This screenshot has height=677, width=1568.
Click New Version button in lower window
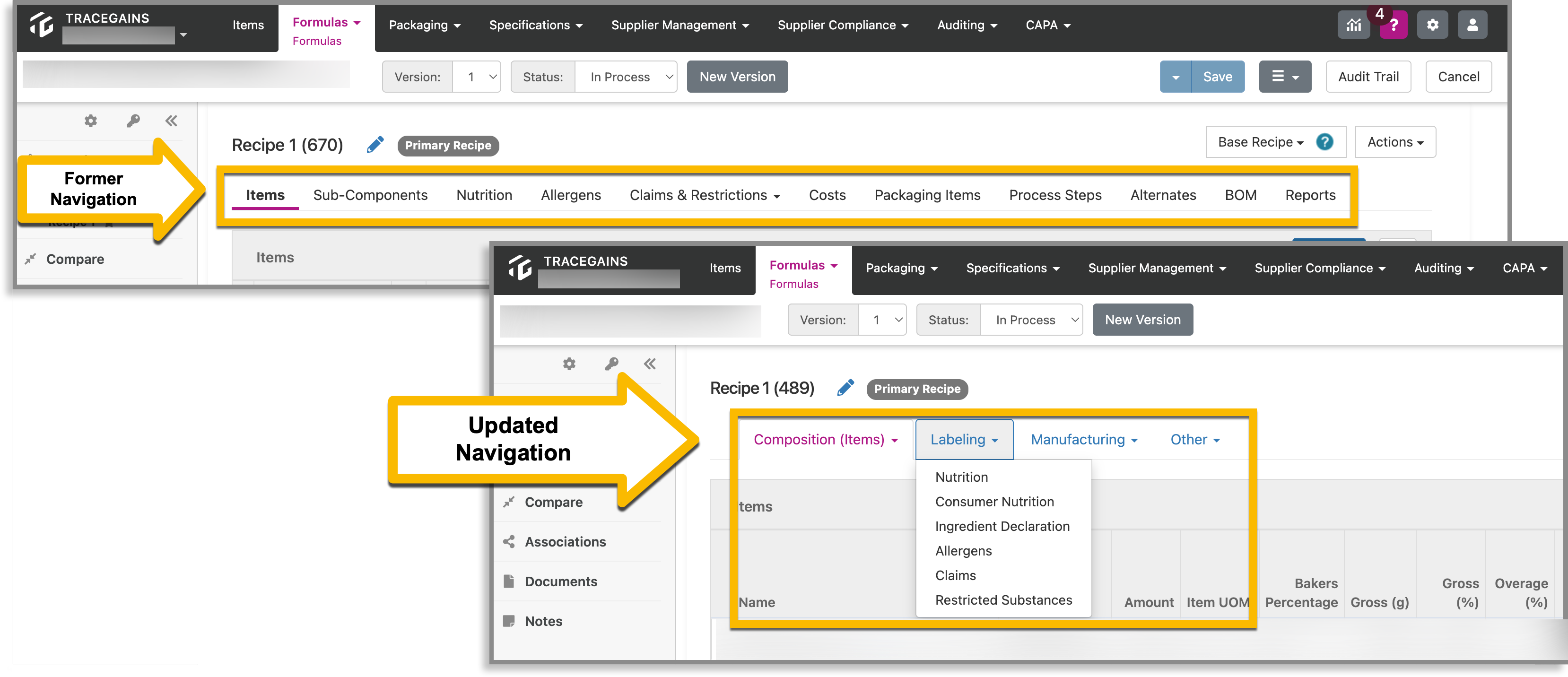click(1142, 320)
